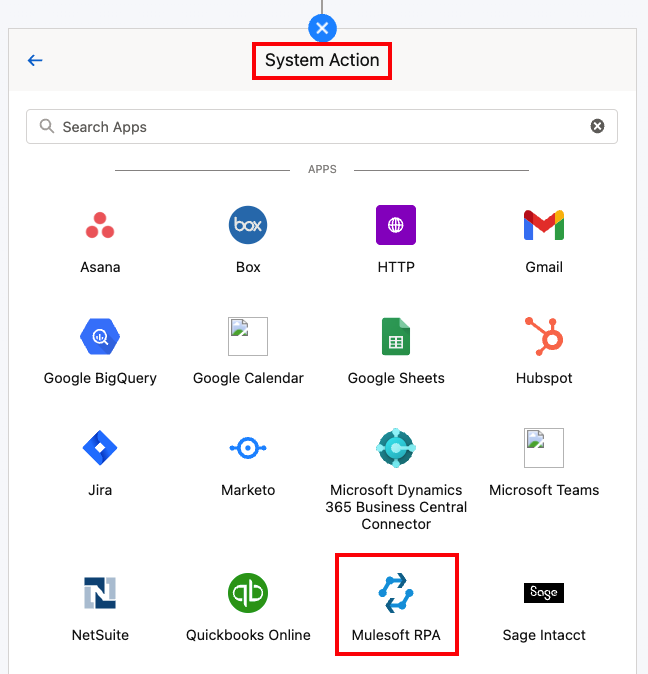This screenshot has width=648, height=674.
Task: Select the Google Sheets icon
Action: click(396, 337)
